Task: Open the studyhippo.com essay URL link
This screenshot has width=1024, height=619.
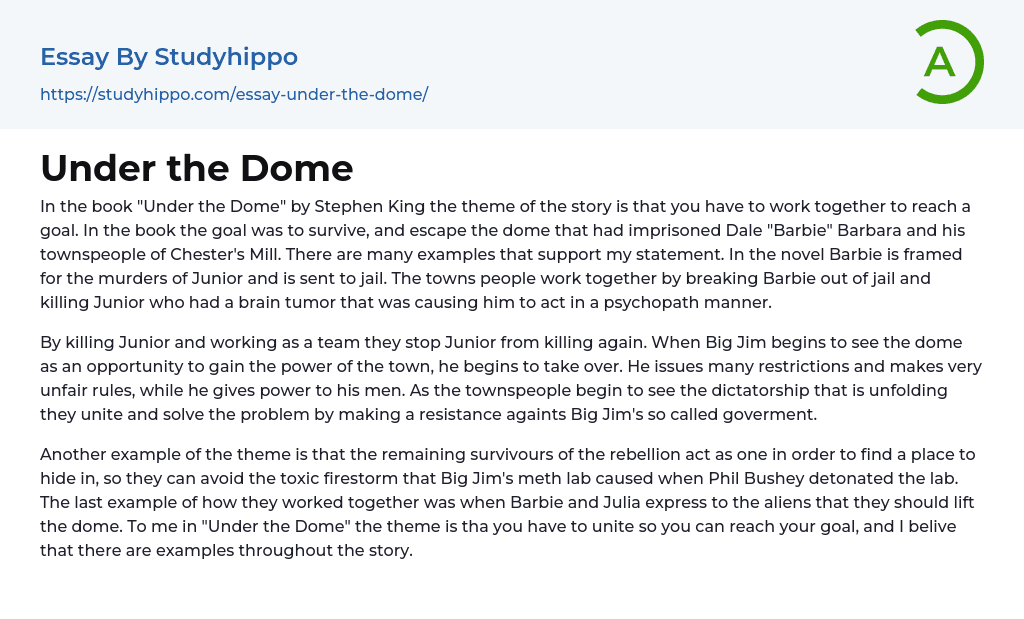Action: click(234, 94)
